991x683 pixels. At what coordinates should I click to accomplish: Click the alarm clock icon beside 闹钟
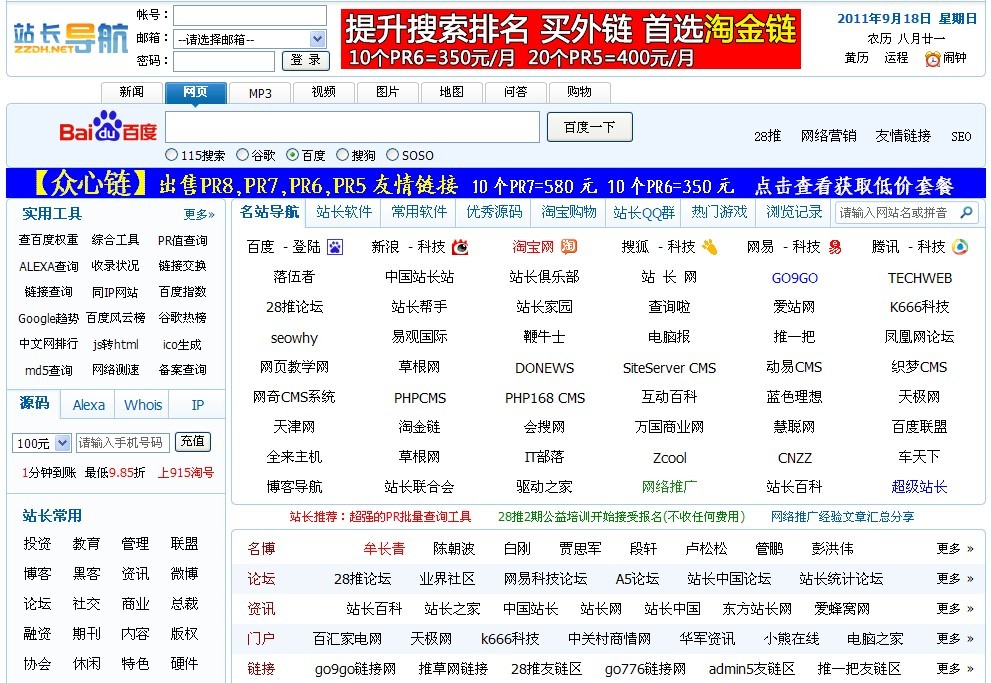click(933, 59)
